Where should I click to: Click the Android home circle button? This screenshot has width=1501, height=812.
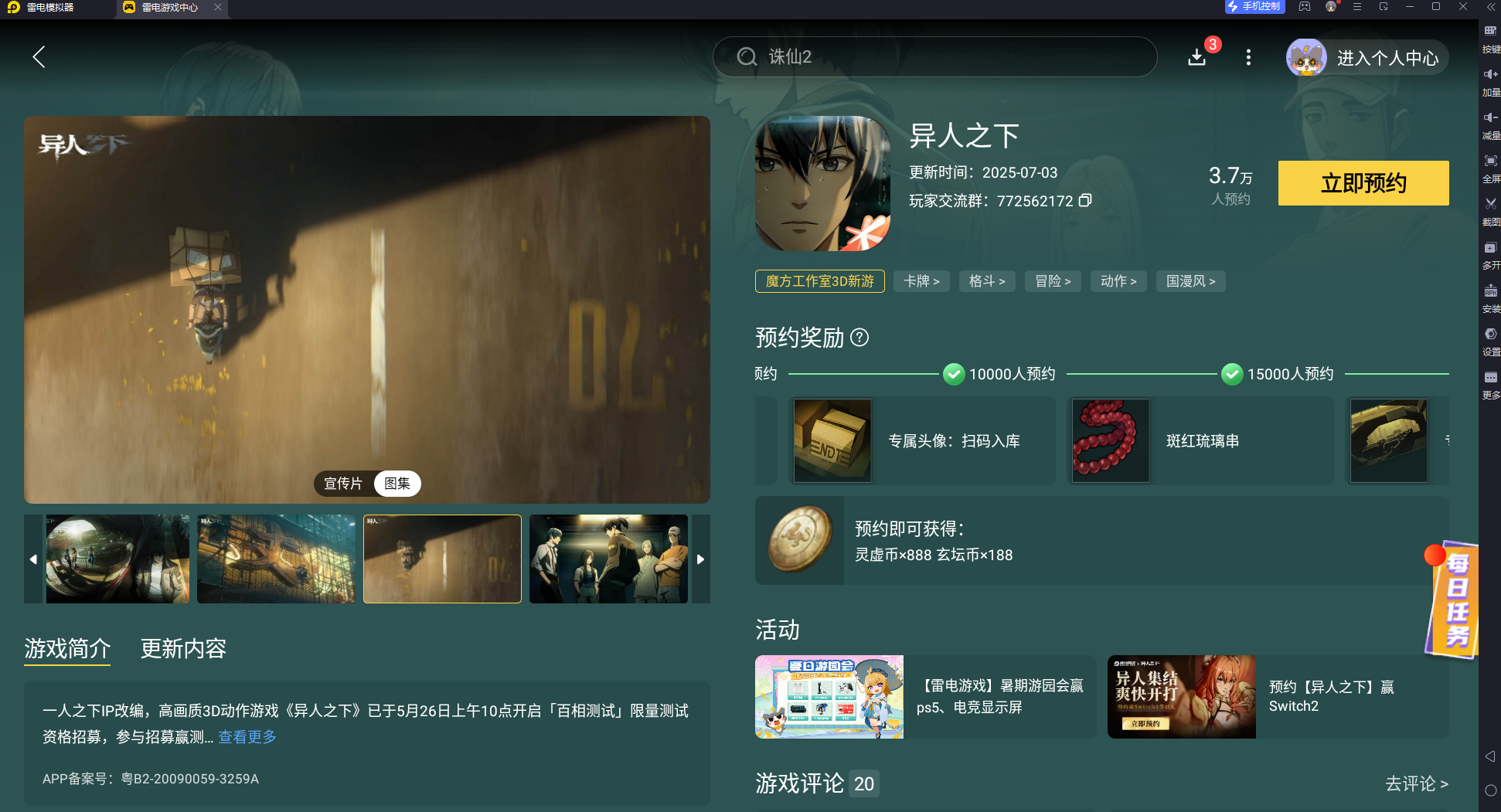[1490, 790]
